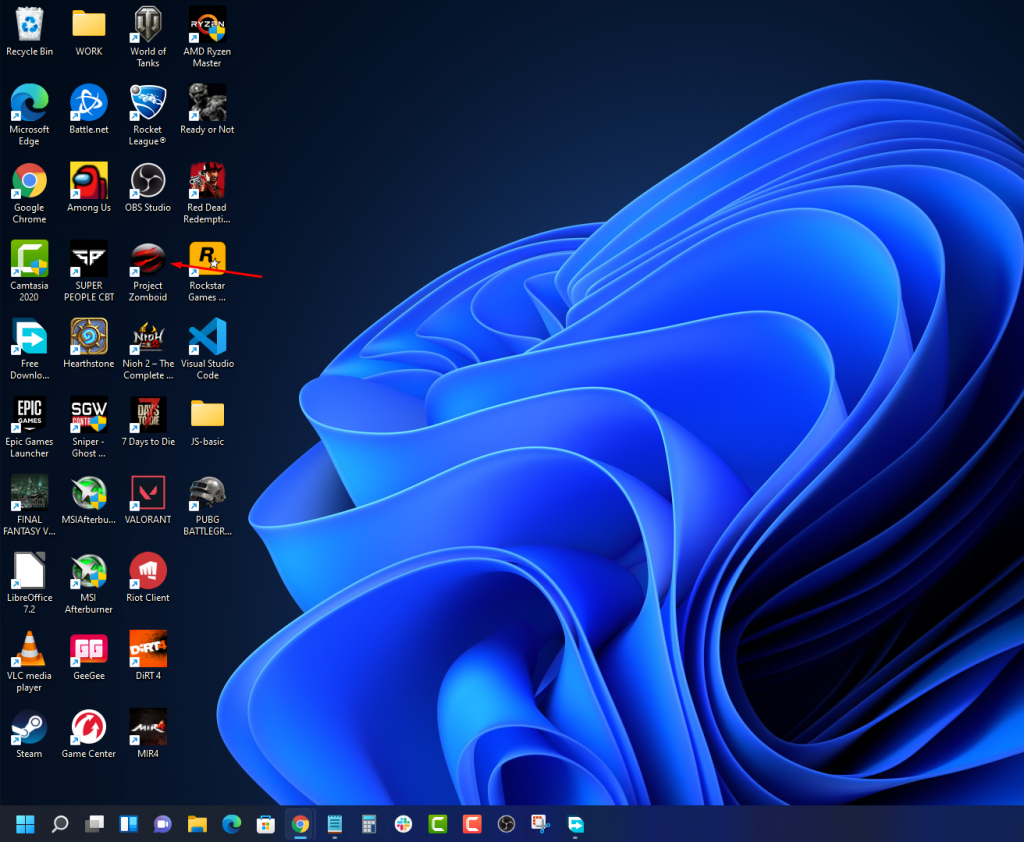Viewport: 1024px width, 842px height.
Task: Open taskbar Search
Action: [x=59, y=824]
